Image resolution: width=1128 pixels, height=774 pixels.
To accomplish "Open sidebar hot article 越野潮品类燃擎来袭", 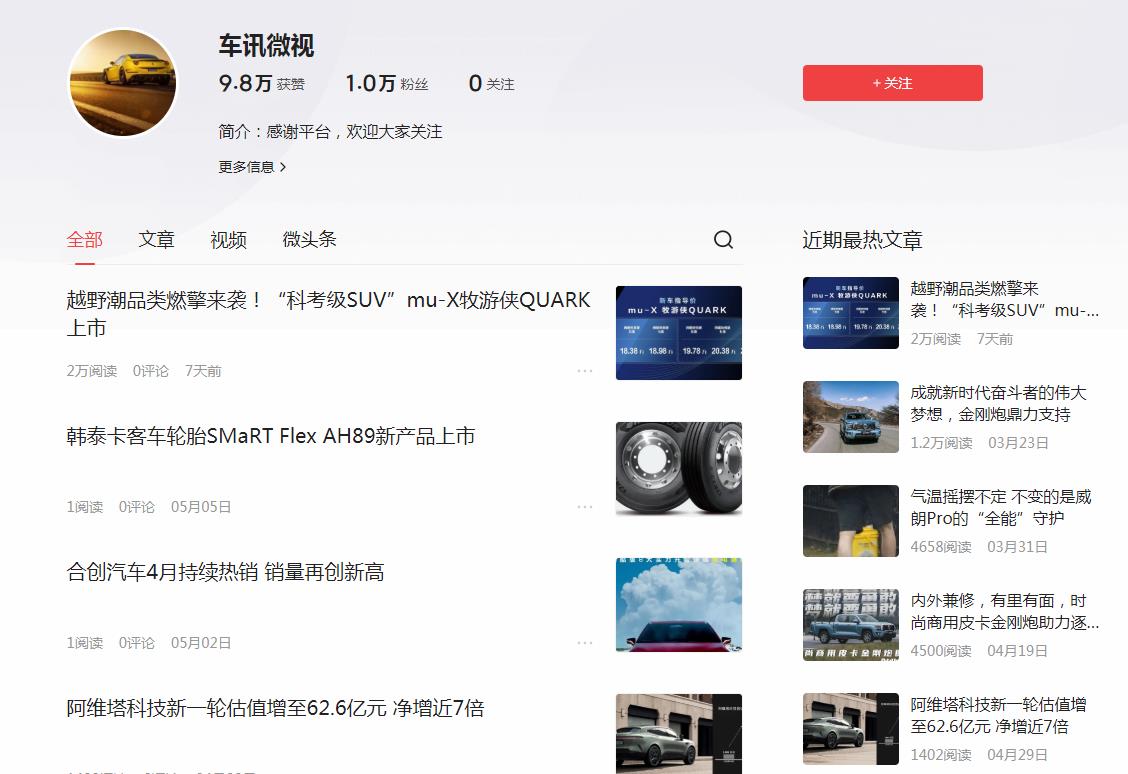I will pyautogui.click(x=1004, y=299).
